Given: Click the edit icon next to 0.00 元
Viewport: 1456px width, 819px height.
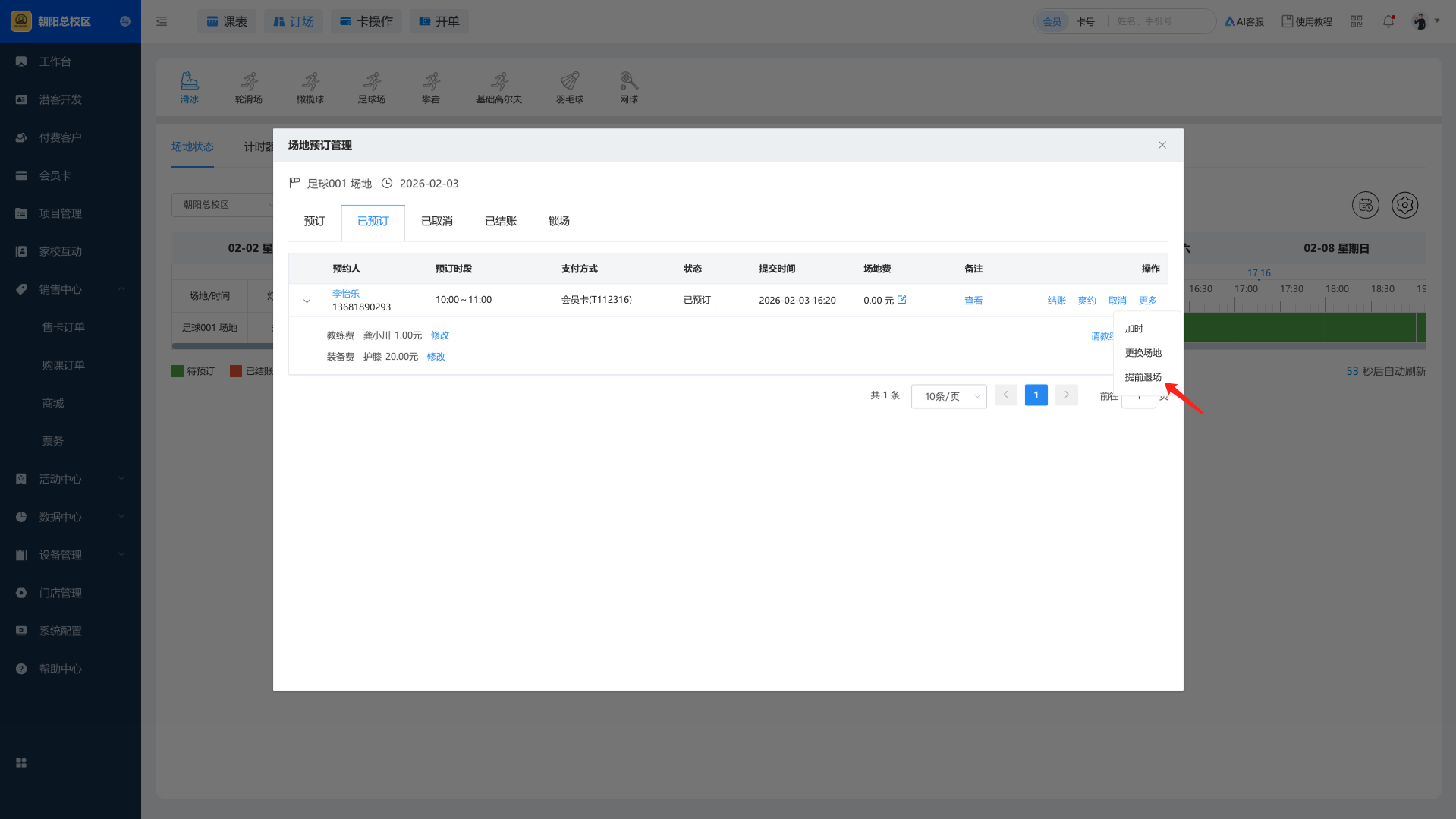Looking at the screenshot, I should pos(901,300).
